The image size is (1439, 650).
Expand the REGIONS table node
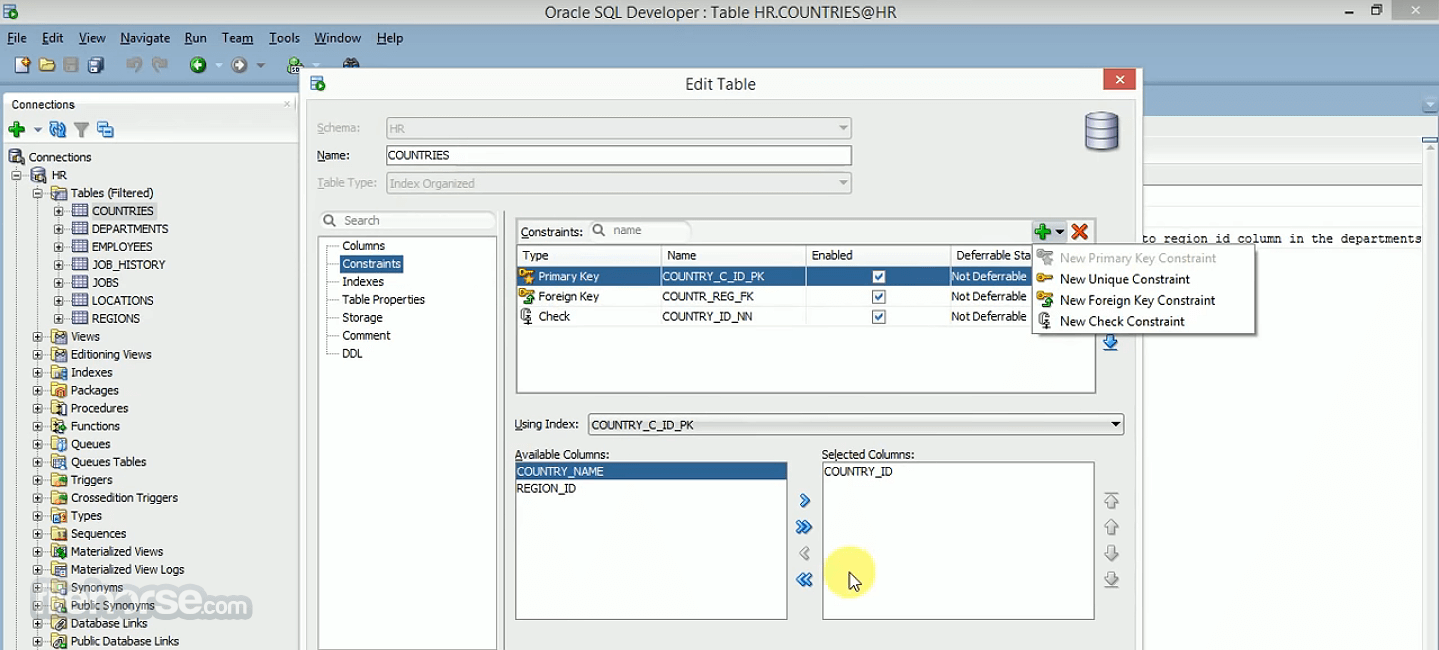point(59,319)
